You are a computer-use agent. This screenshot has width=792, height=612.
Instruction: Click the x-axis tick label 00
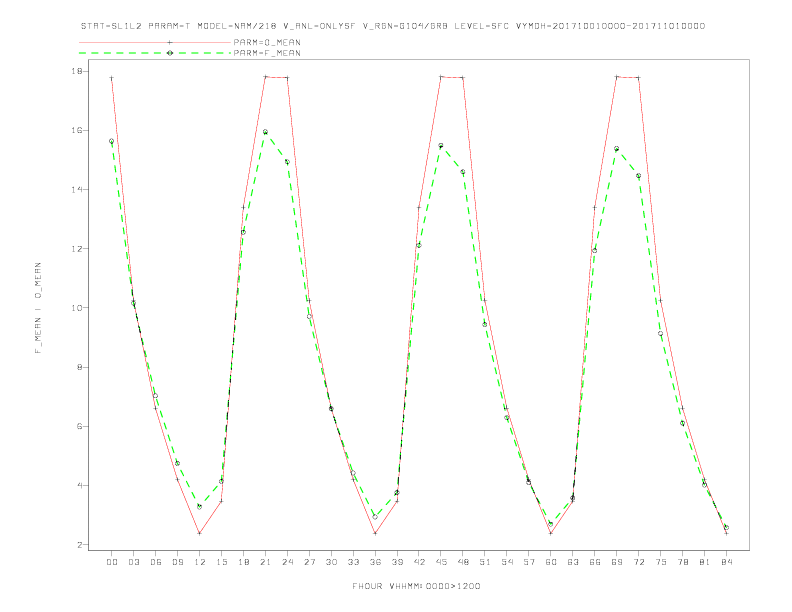coord(112,562)
